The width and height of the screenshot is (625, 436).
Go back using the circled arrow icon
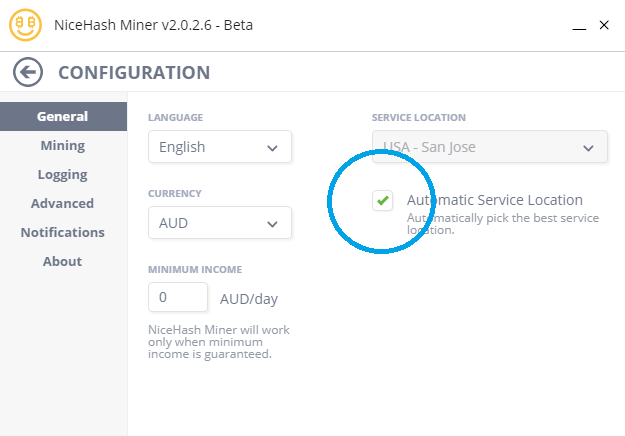28,72
